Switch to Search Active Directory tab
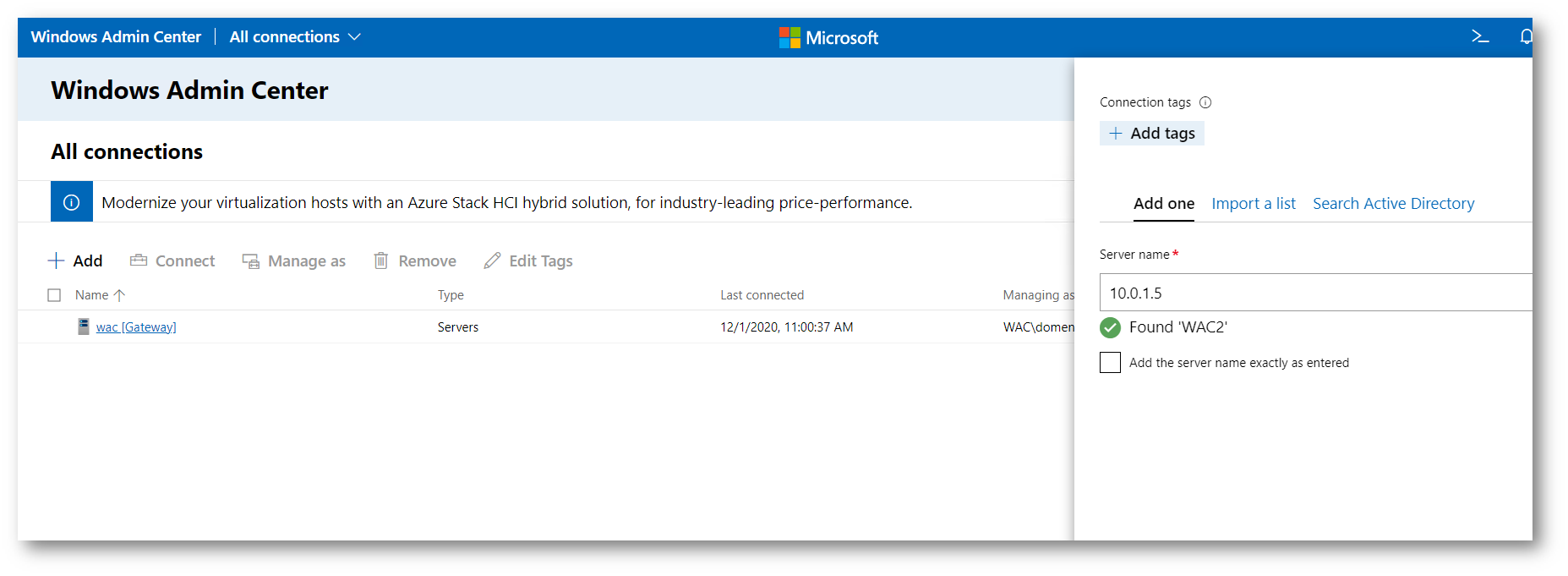Viewport: 1568px width, 576px height. (x=1393, y=204)
